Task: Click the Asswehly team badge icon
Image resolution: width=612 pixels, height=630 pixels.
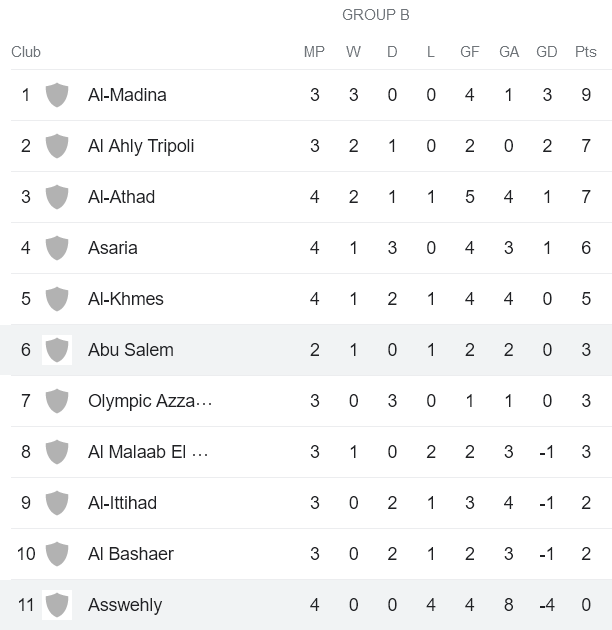Action: 57,605
